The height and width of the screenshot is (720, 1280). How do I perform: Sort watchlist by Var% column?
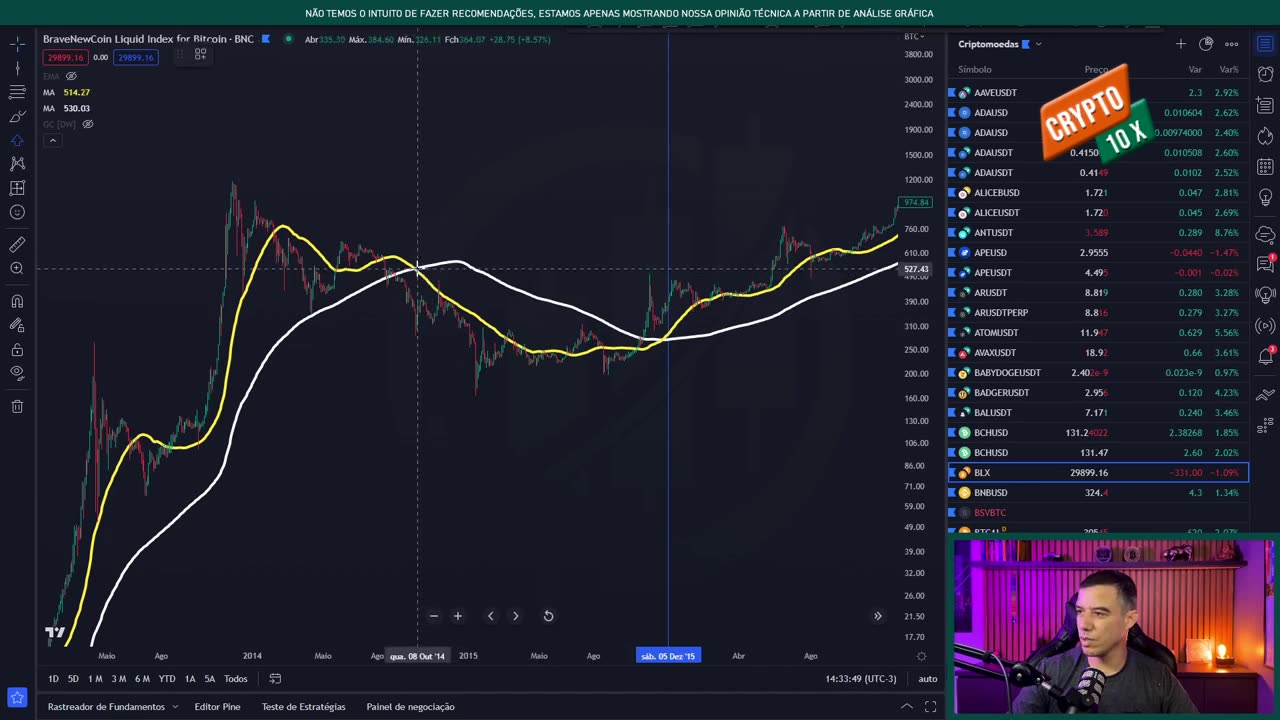(x=1229, y=70)
